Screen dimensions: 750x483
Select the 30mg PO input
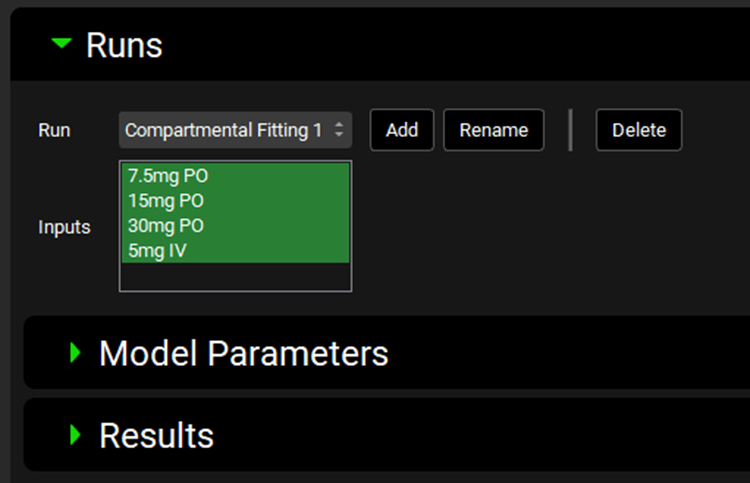coord(166,225)
